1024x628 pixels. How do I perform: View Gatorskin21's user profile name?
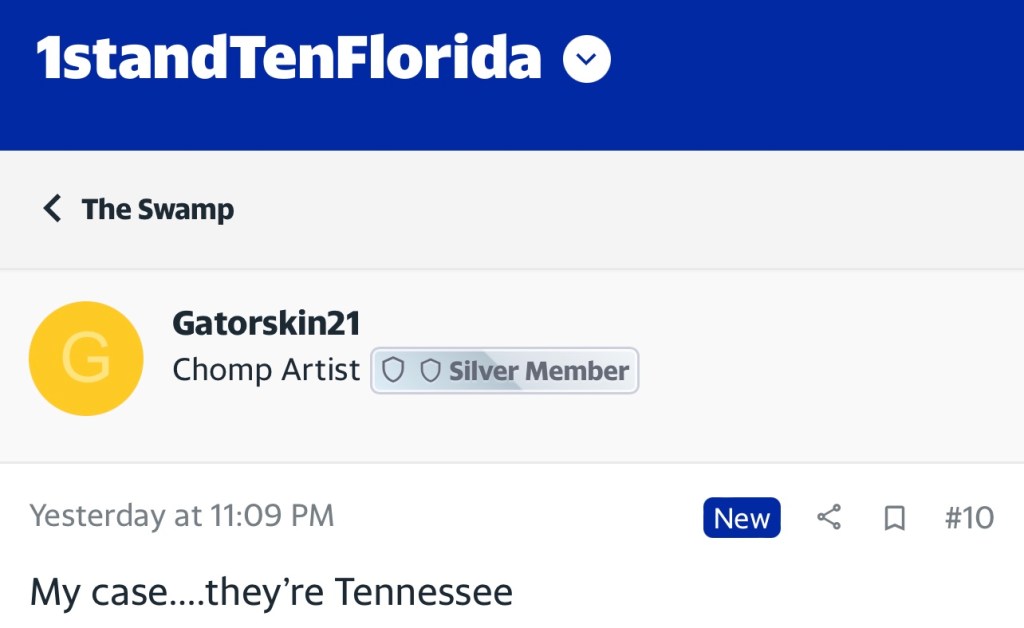266,323
